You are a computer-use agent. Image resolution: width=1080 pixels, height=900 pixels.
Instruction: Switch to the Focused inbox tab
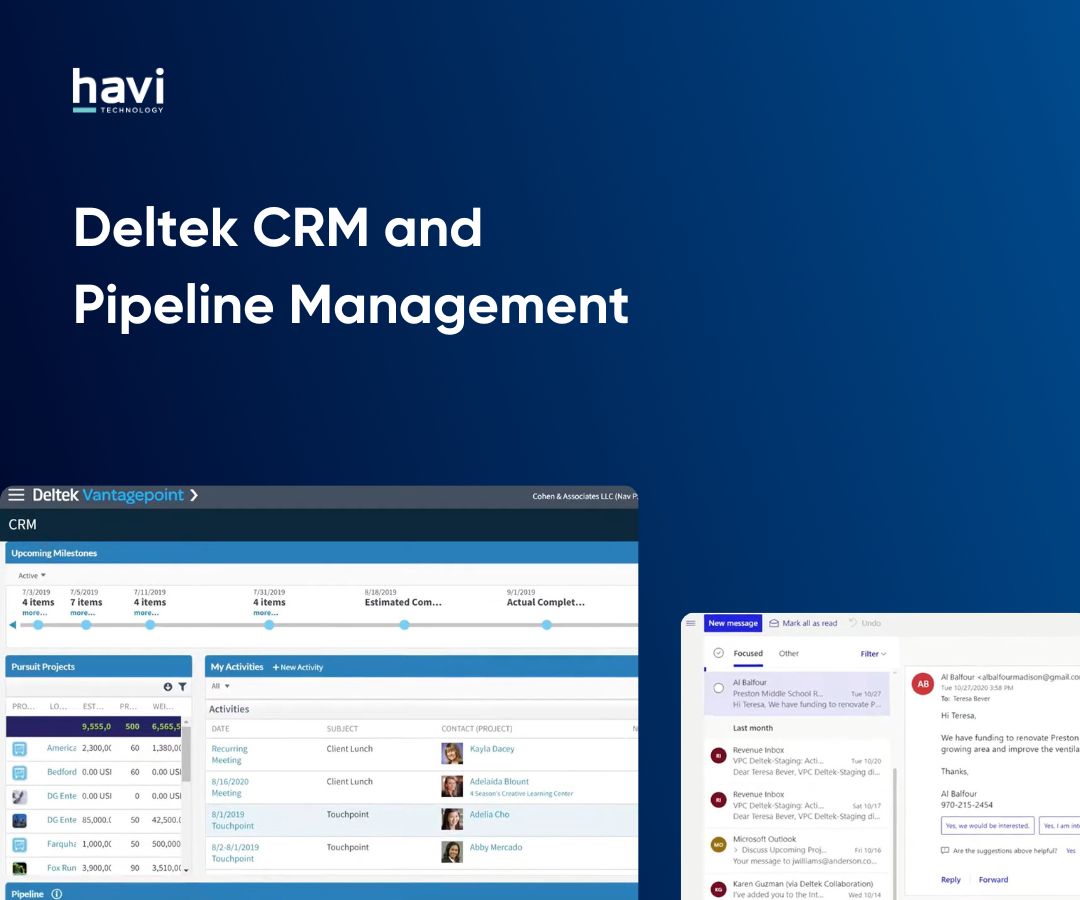click(x=748, y=653)
